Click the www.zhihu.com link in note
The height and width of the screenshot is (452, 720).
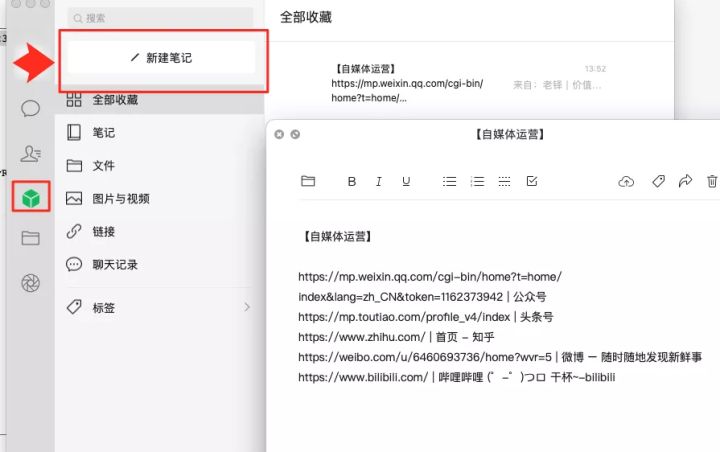point(362,337)
